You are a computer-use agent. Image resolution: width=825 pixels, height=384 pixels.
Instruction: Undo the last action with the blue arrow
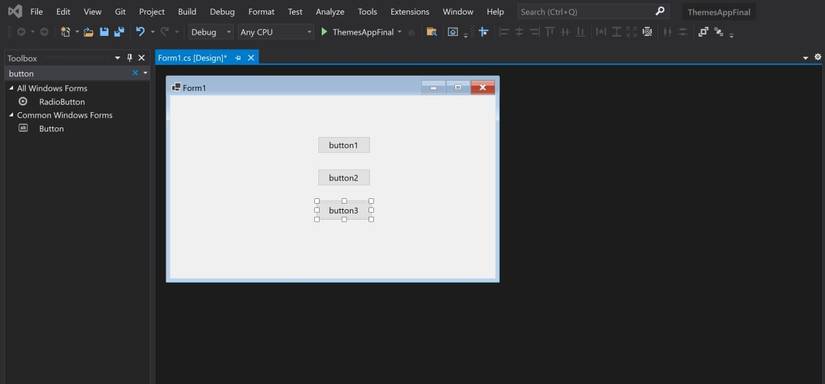[x=140, y=32]
